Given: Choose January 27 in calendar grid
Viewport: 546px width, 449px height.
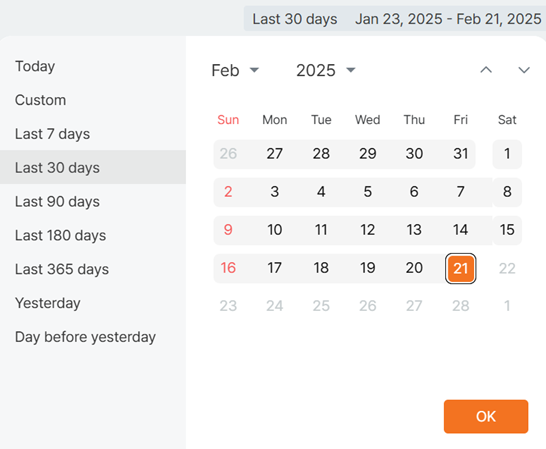Looking at the screenshot, I should (274, 154).
